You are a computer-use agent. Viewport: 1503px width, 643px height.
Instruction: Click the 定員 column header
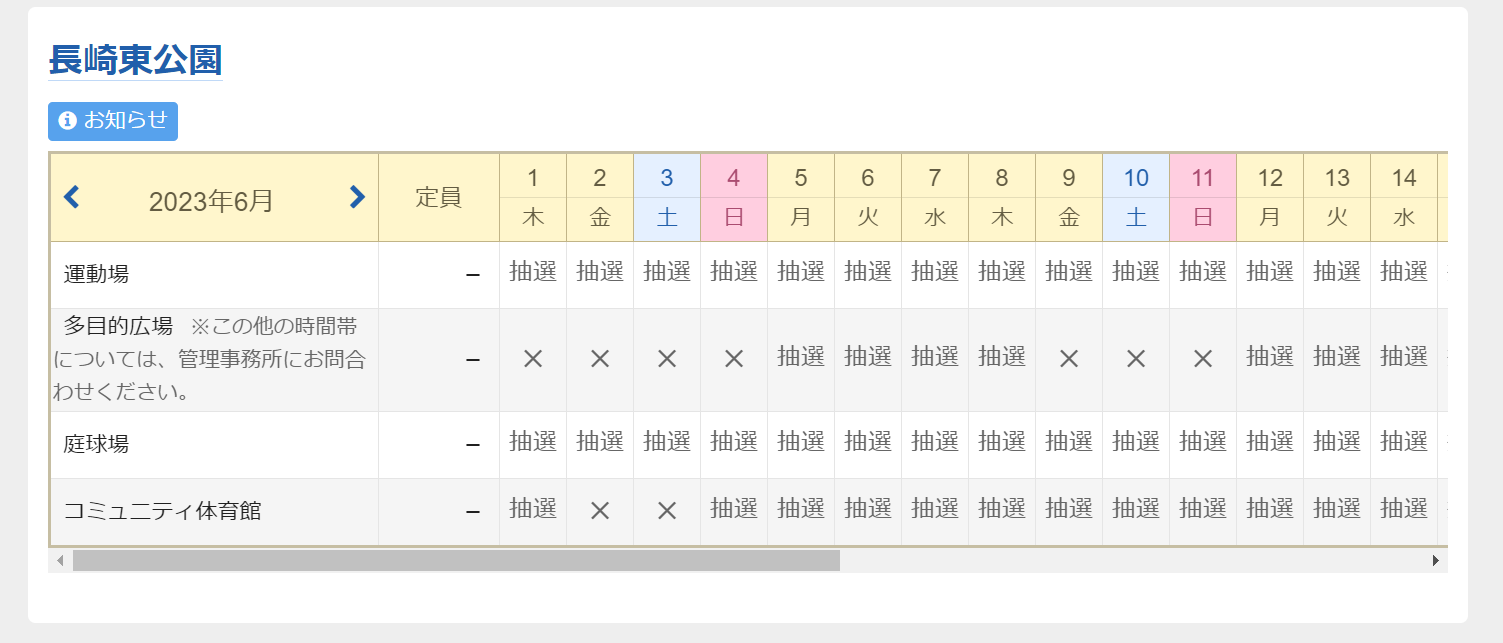[439, 198]
